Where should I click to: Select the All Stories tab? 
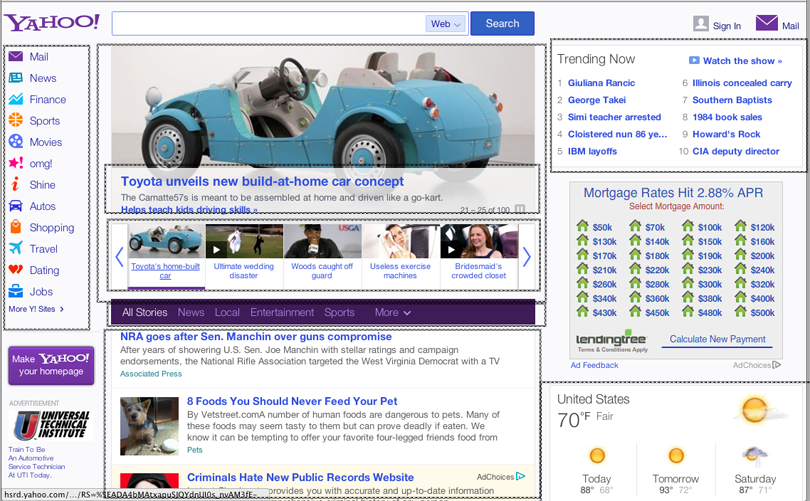click(145, 312)
